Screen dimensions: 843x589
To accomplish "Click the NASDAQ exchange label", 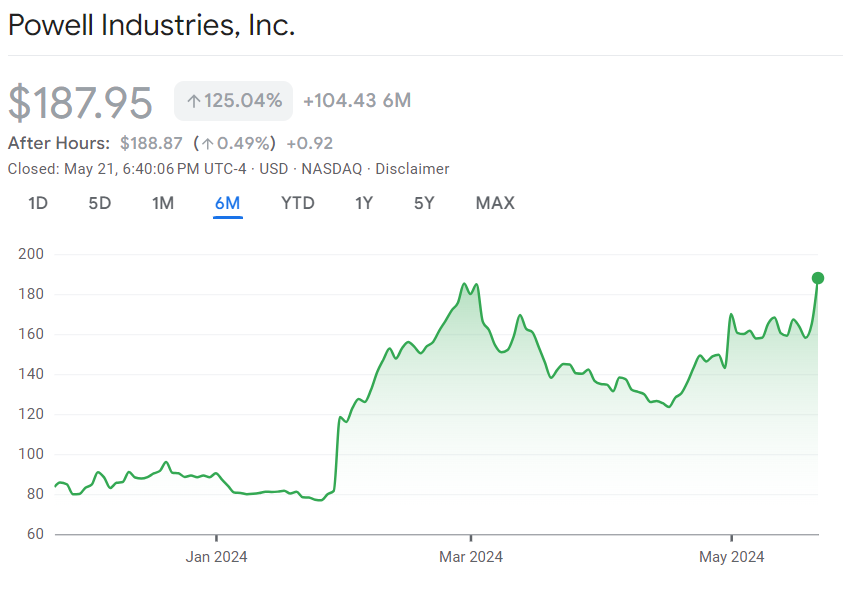I will [332, 169].
